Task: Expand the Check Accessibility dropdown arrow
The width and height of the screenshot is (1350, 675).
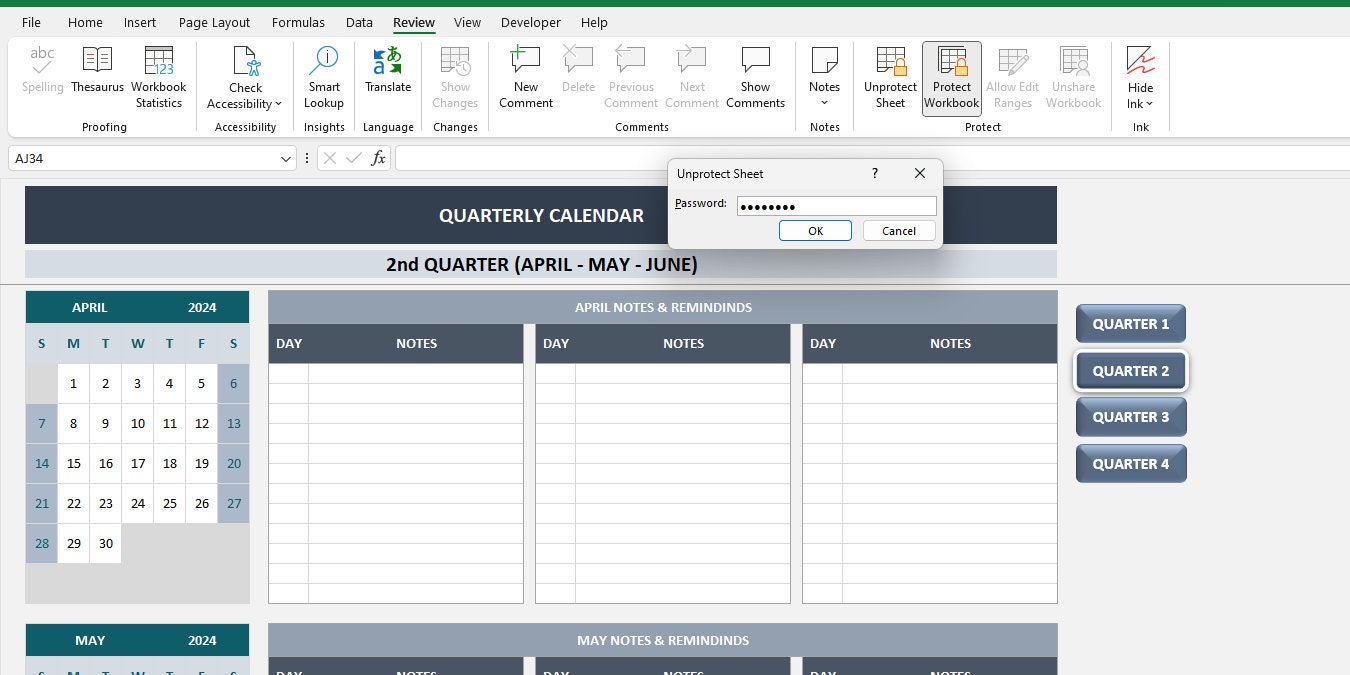Action: pos(278,104)
